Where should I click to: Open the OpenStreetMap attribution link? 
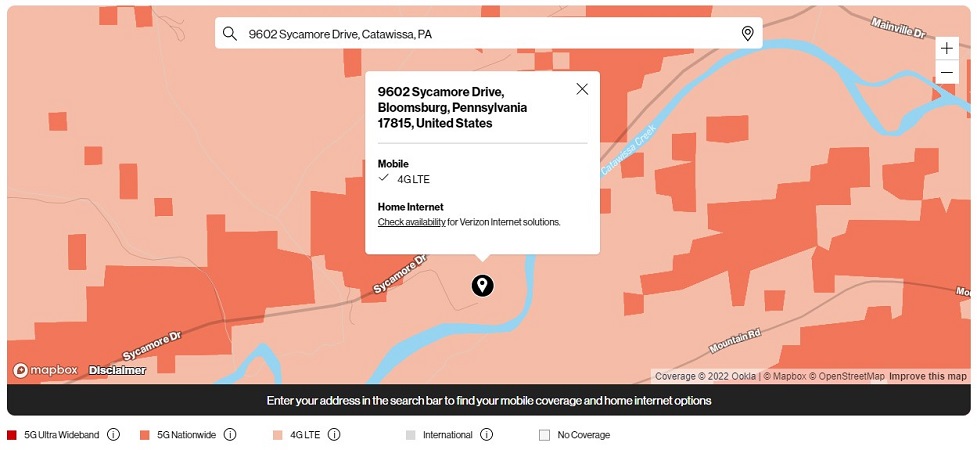tap(847, 376)
